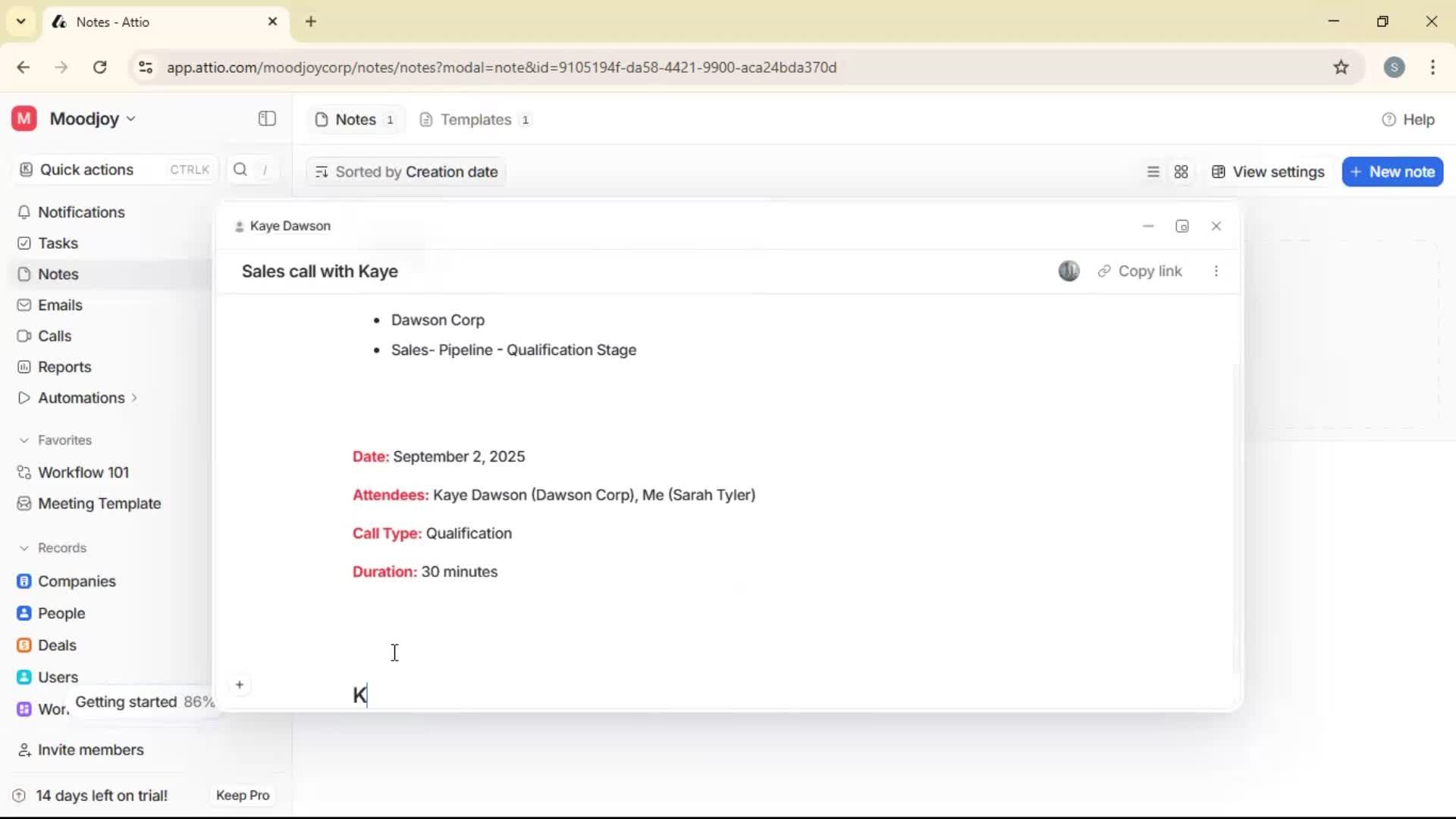Open the search icon in sidebar

coord(240,169)
